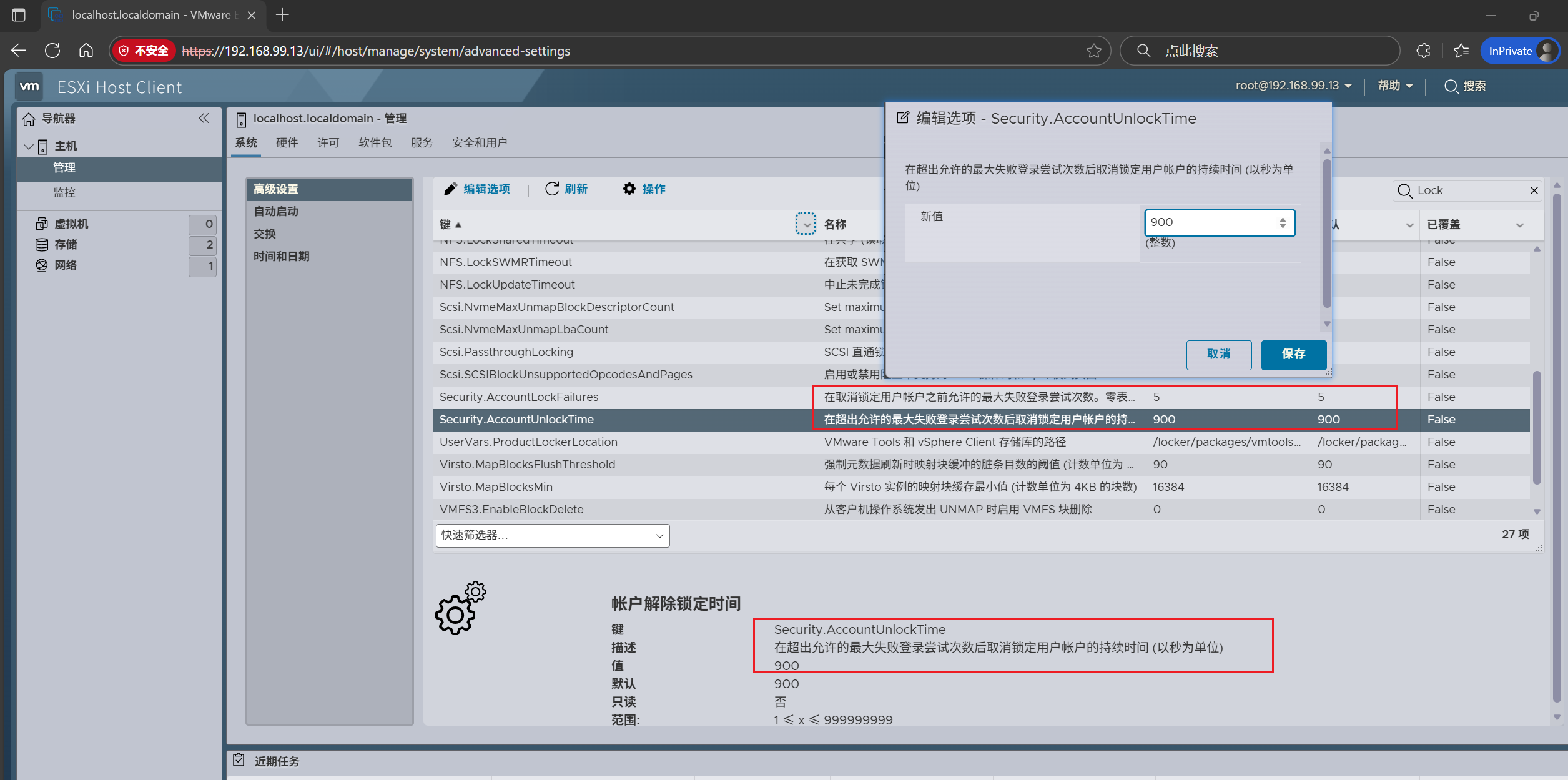Switch to the 软件包 tab
Viewport: 1568px width, 780px height.
tap(375, 143)
